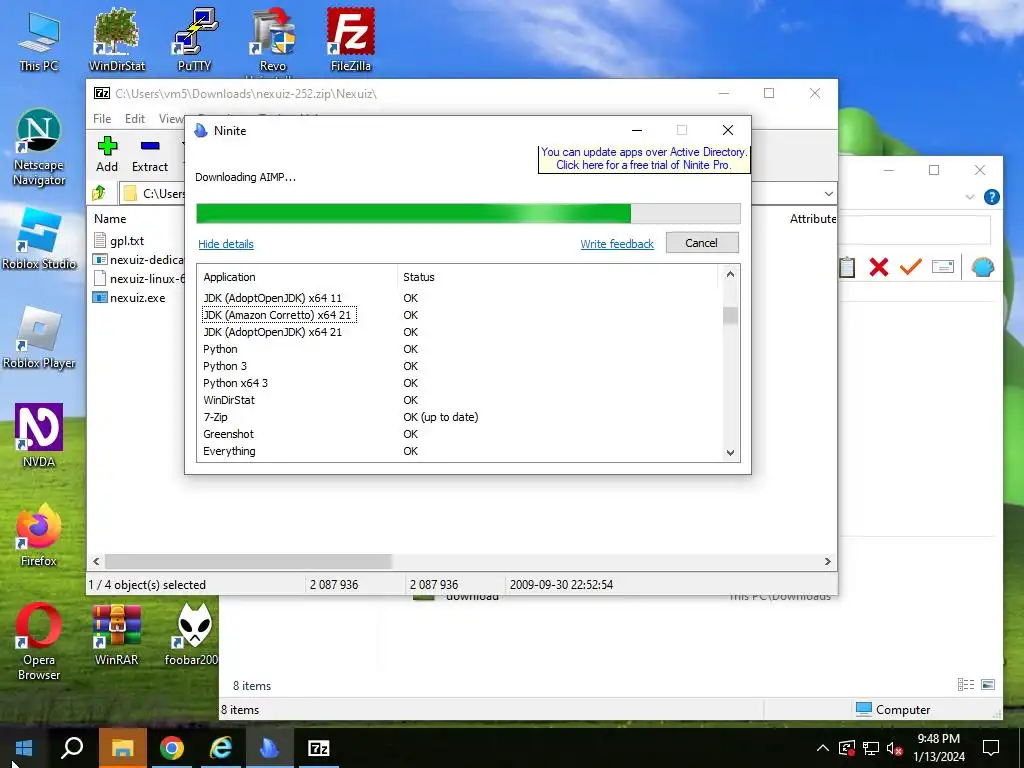Launch Opera Browser desktop icon

coord(39,642)
